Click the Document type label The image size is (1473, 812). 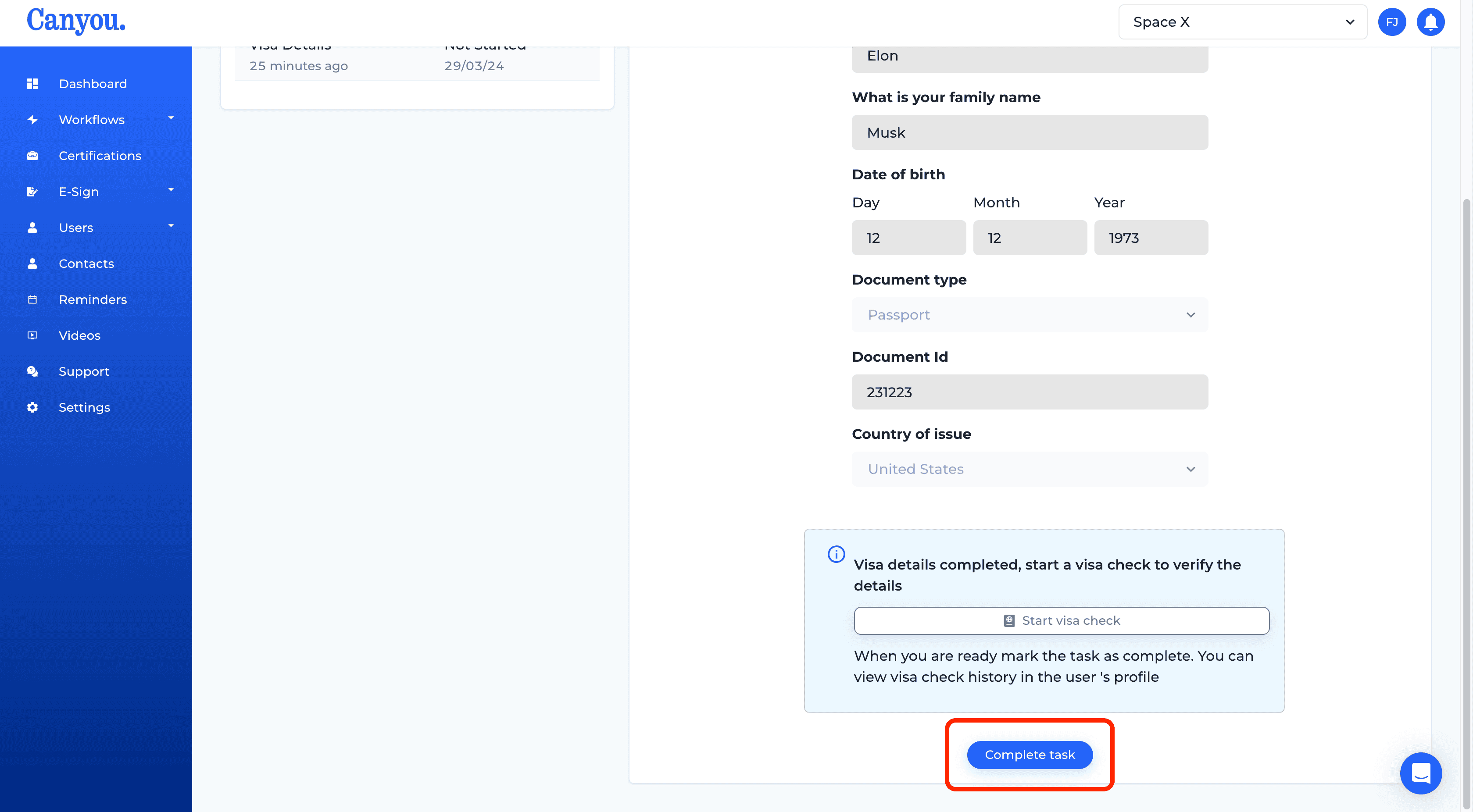coord(909,279)
